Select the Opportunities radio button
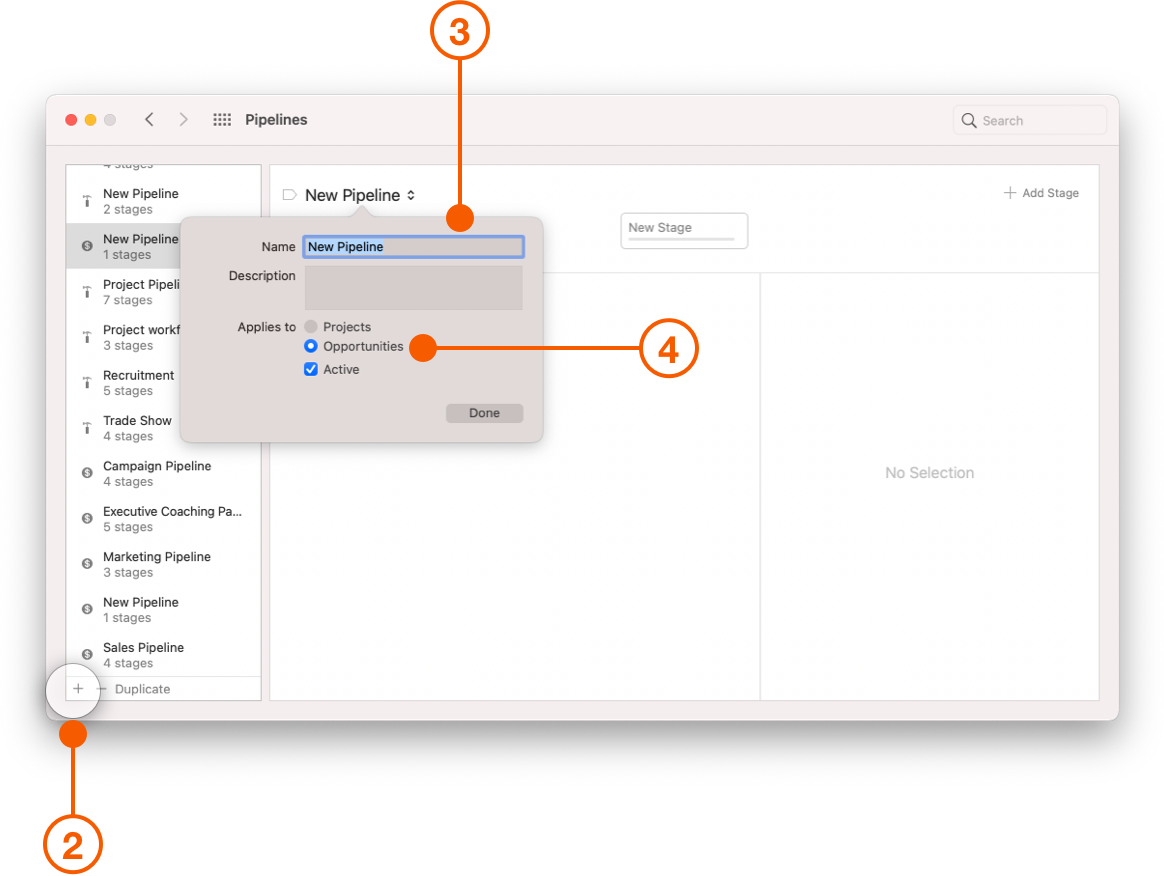Image resolution: width=1164 pixels, height=876 pixels. pos(311,346)
